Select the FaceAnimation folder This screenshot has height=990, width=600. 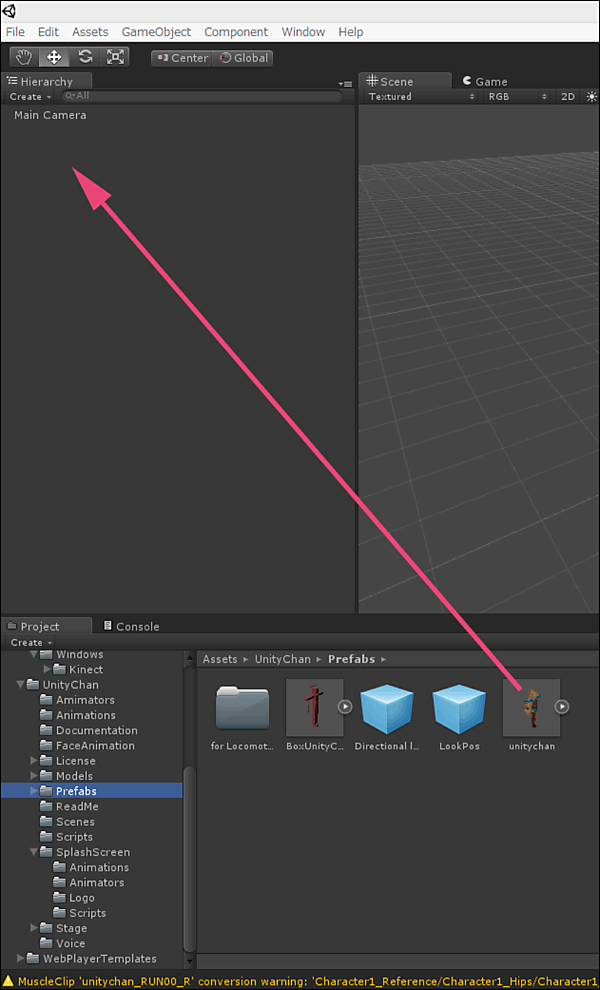[x=87, y=745]
